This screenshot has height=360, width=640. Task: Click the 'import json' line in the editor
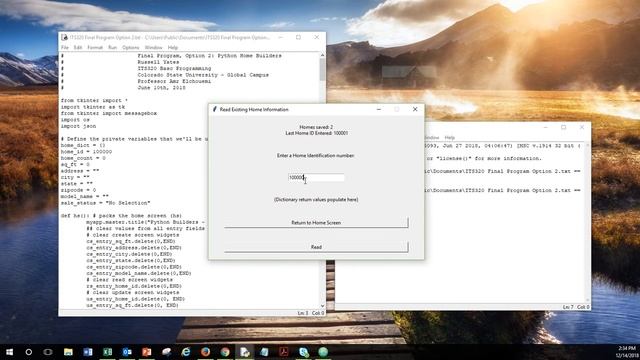(x=78, y=126)
